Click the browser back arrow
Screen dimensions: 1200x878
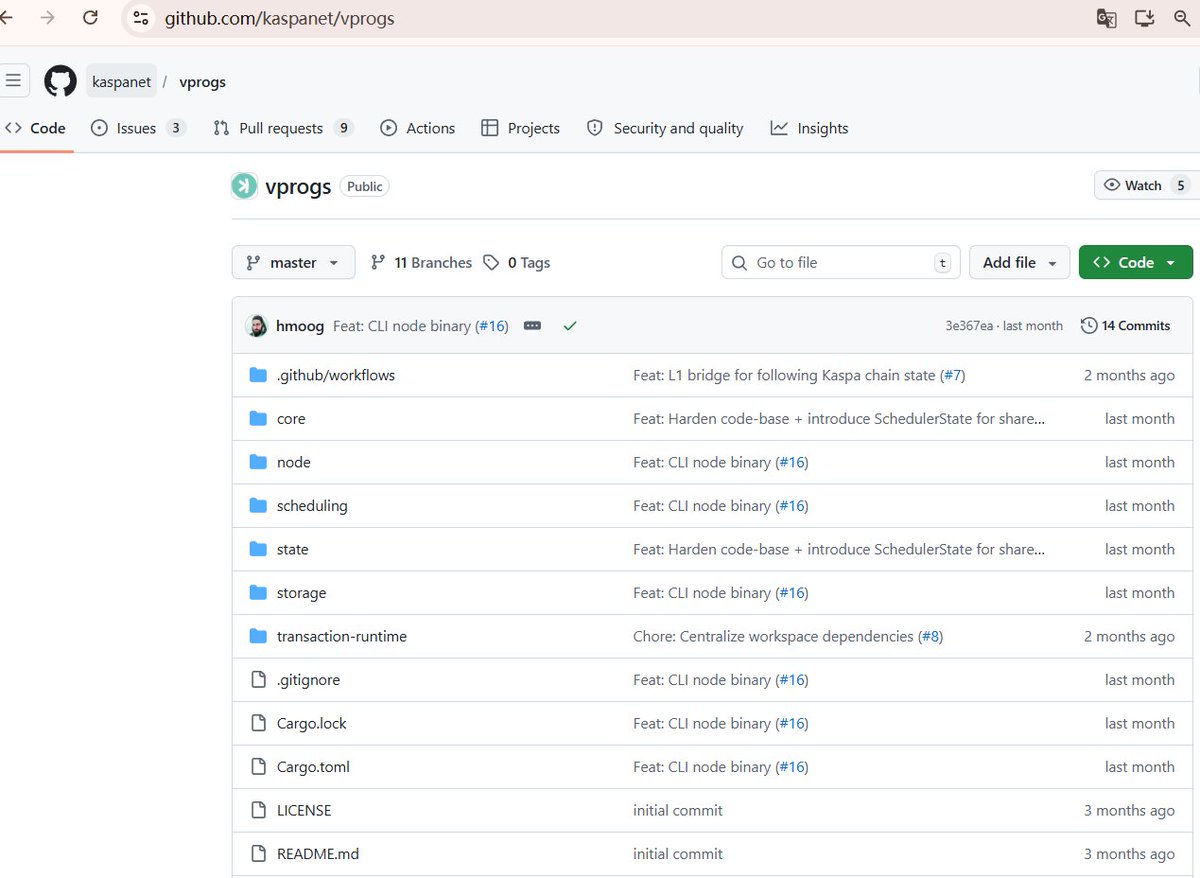pyautogui.click(x=6, y=18)
